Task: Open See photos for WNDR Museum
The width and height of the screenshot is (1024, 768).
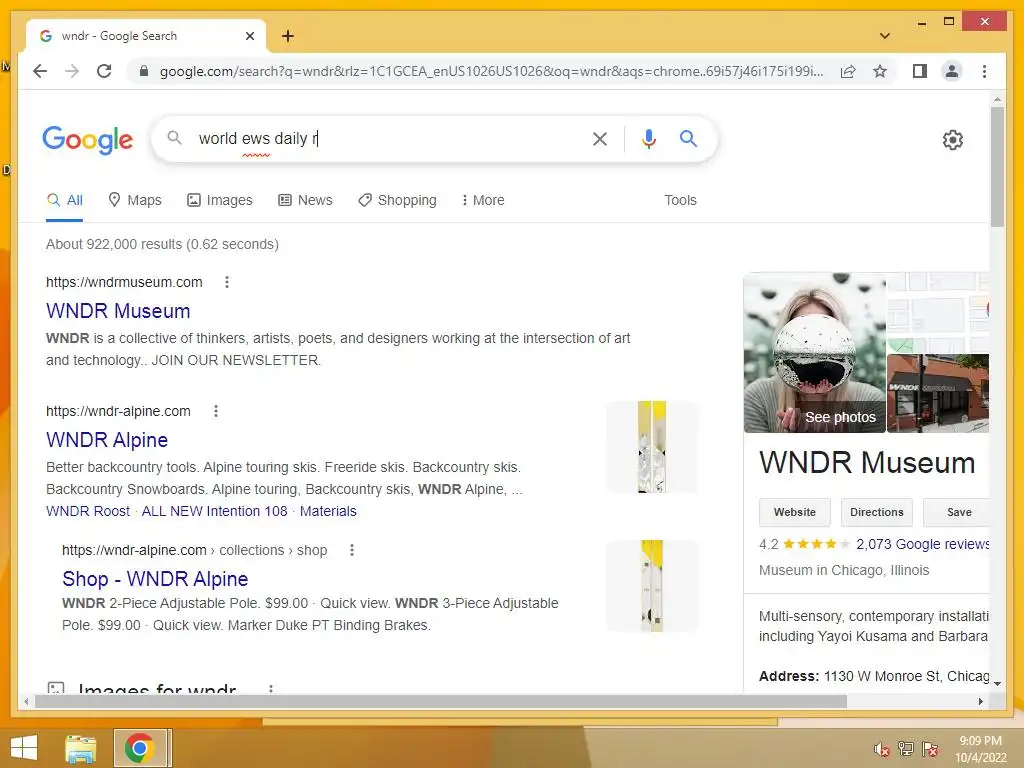Action: click(814, 353)
